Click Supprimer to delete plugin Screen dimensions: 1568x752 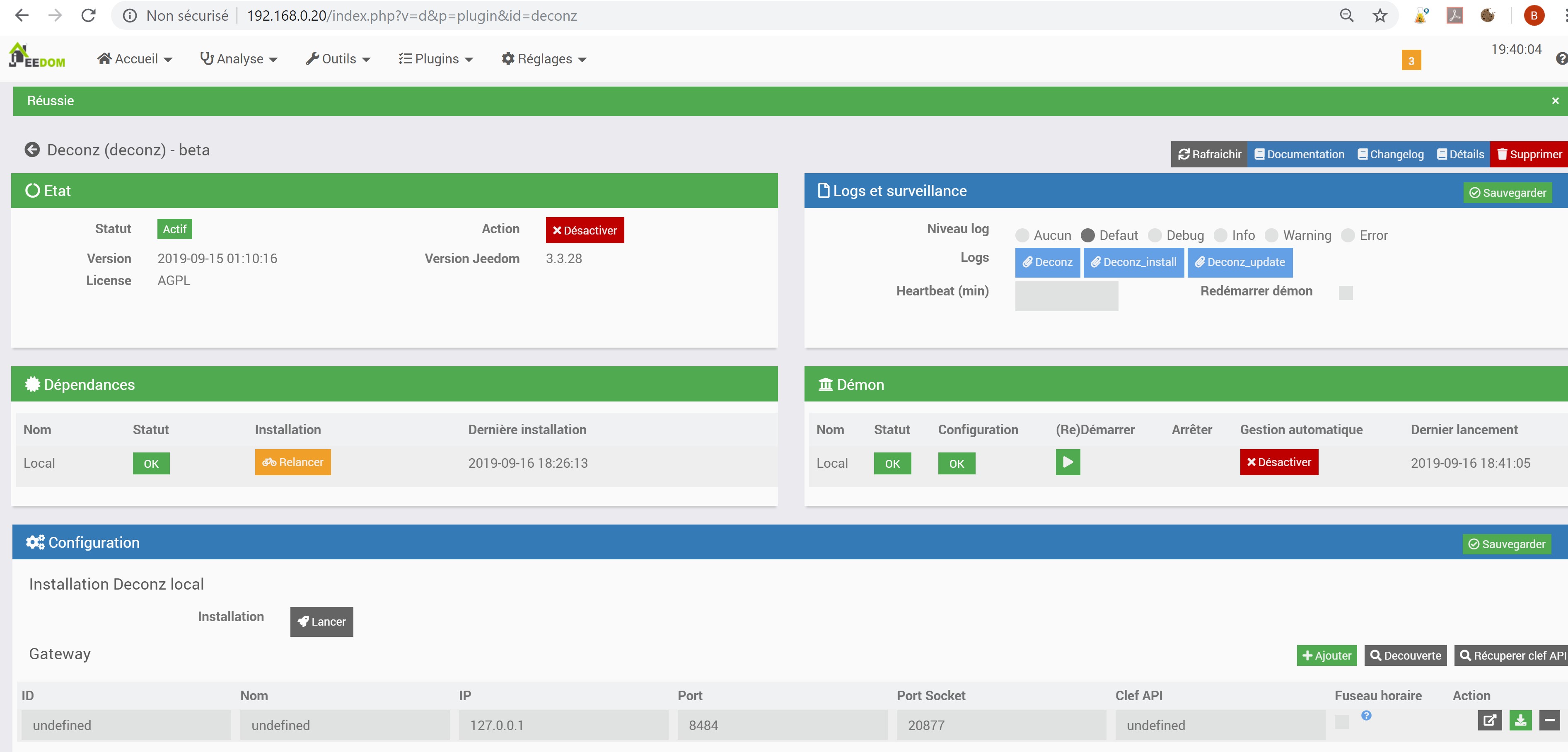click(1529, 154)
